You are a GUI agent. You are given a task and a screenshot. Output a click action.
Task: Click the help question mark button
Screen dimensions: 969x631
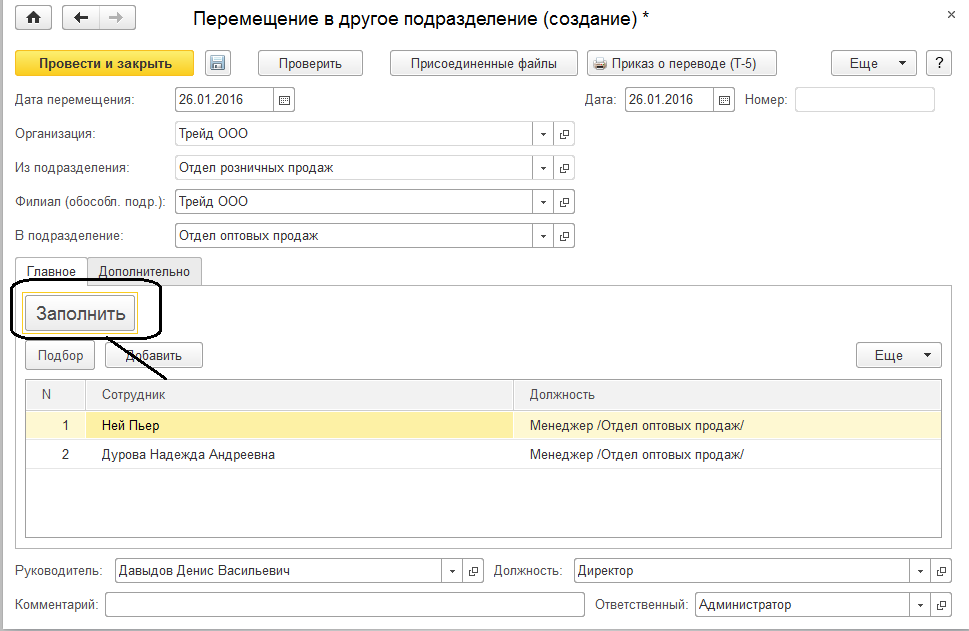(x=938, y=63)
